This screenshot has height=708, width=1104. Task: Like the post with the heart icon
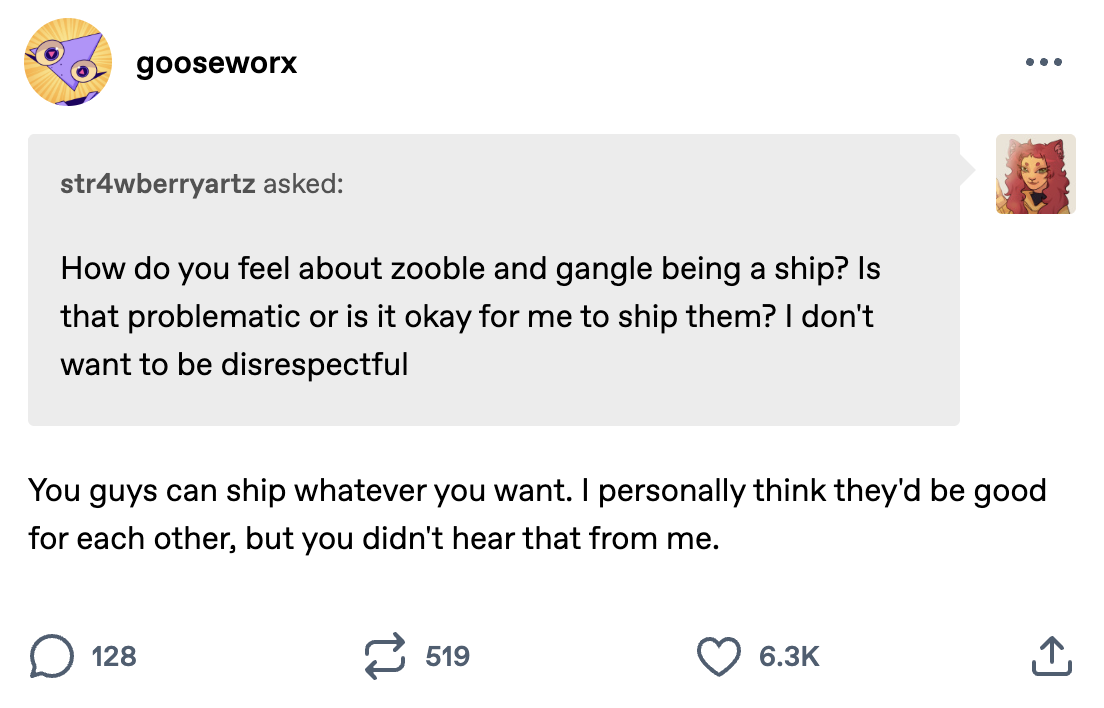point(718,656)
